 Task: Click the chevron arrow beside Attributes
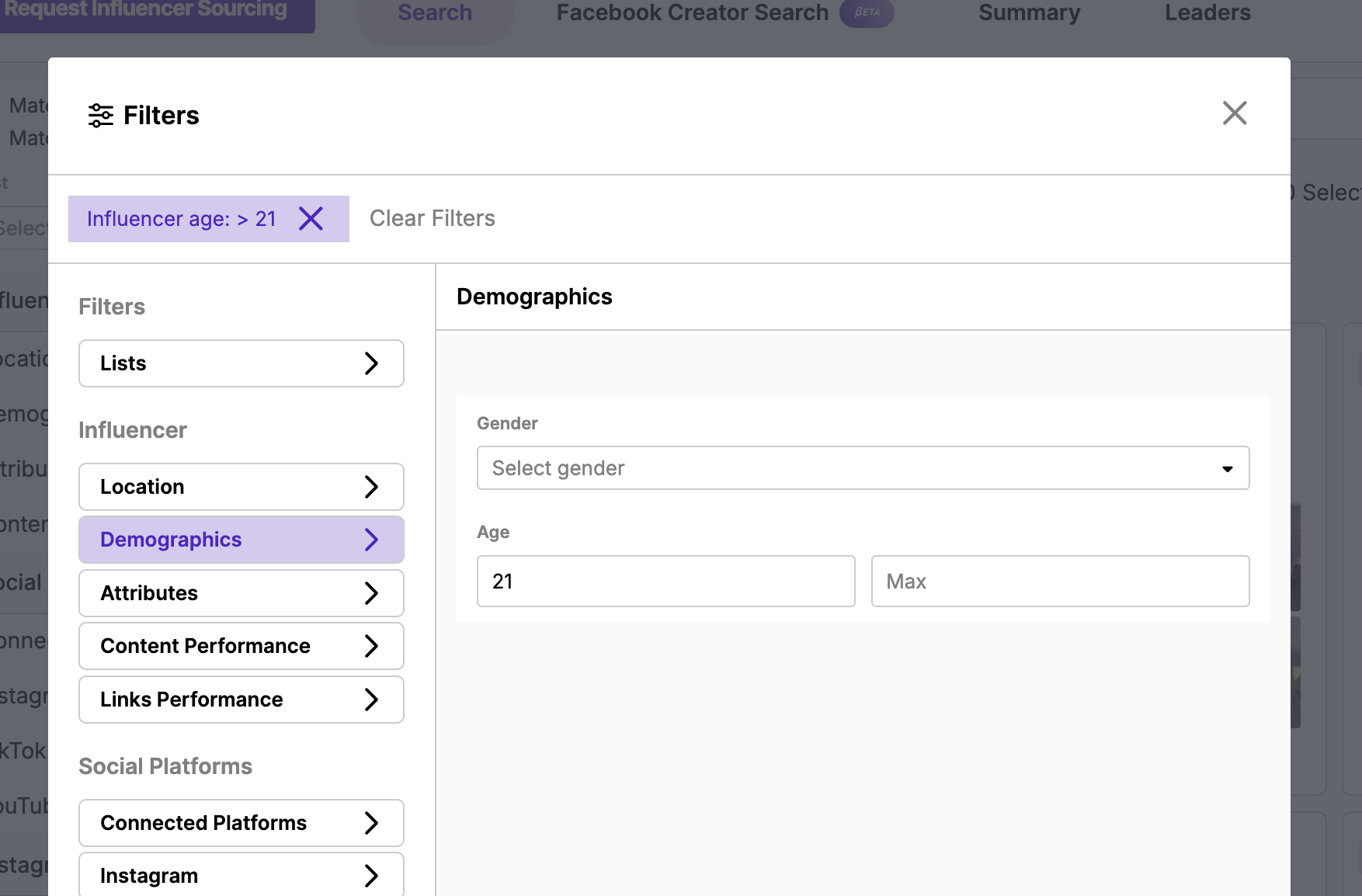coord(371,593)
